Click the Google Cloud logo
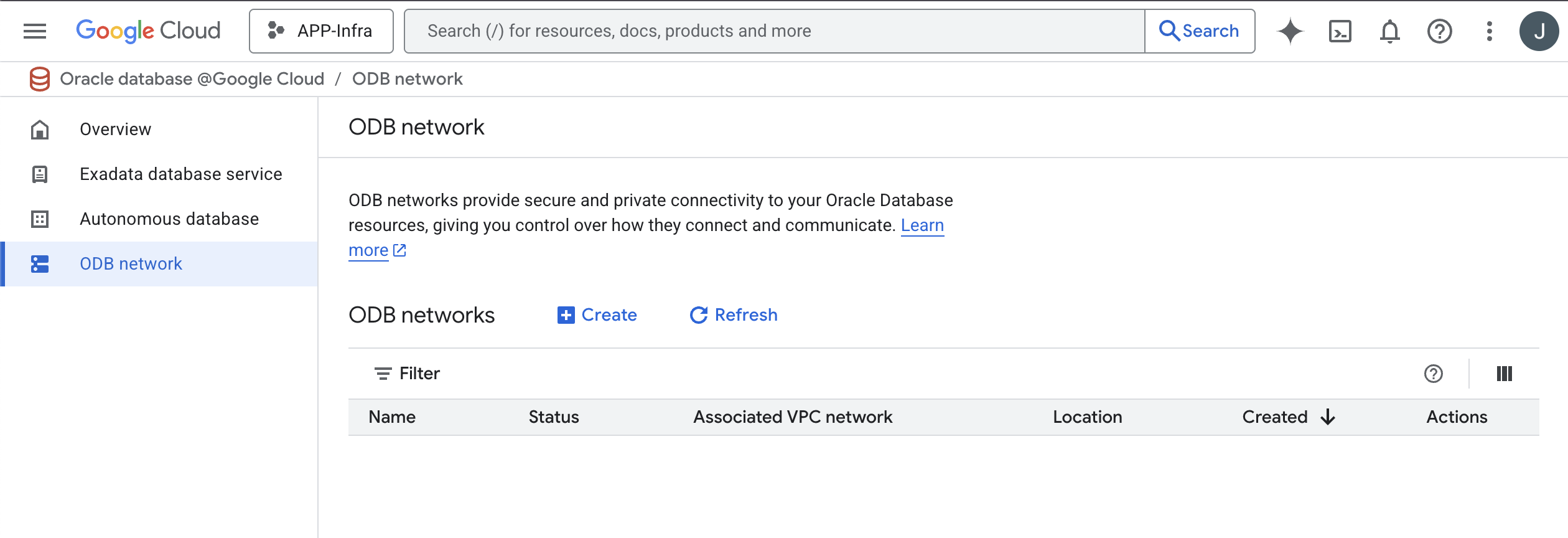The height and width of the screenshot is (538, 1568). pyautogui.click(x=148, y=31)
